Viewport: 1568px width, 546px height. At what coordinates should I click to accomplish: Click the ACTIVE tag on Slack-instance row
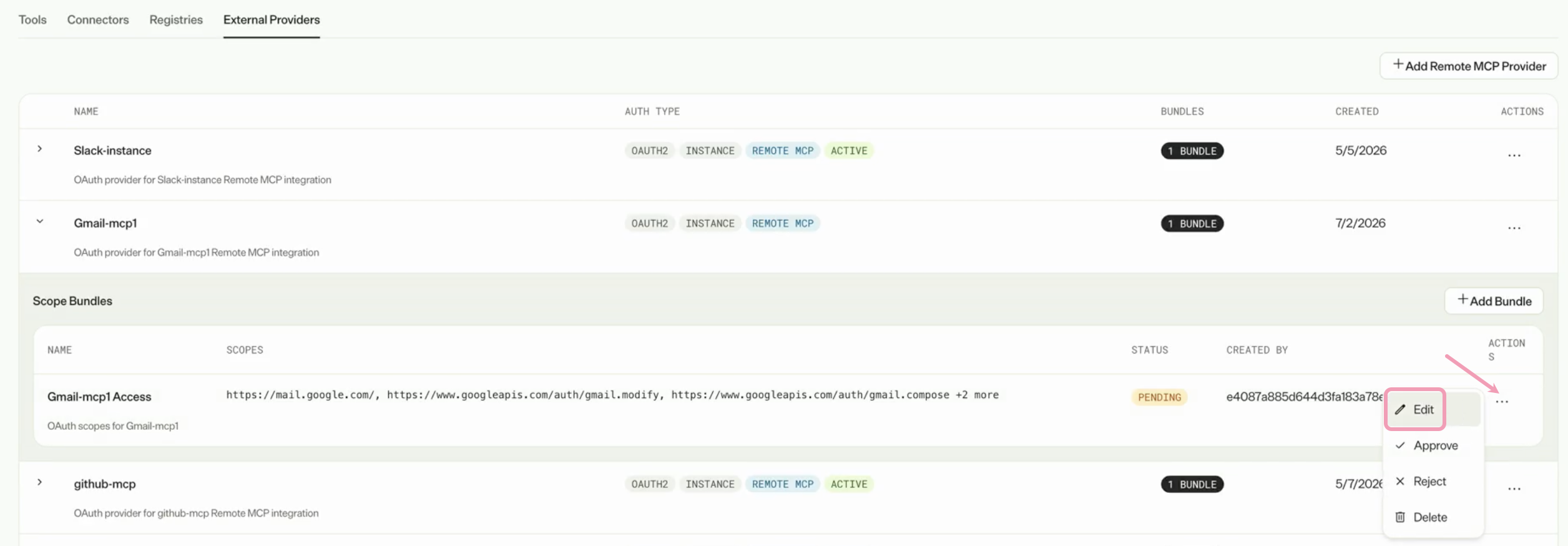849,151
